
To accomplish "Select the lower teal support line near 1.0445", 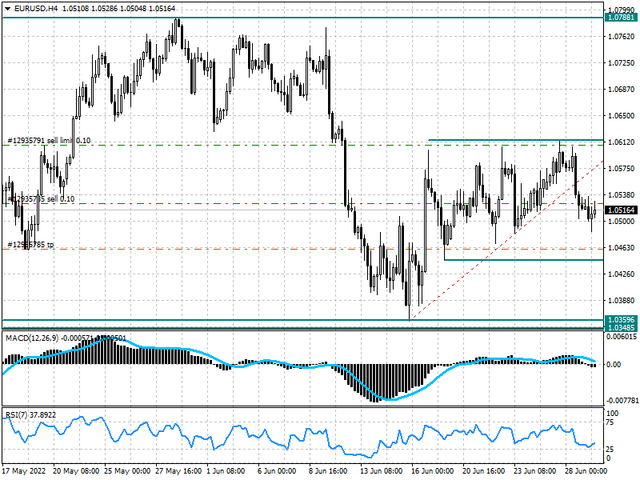I will point(520,260).
